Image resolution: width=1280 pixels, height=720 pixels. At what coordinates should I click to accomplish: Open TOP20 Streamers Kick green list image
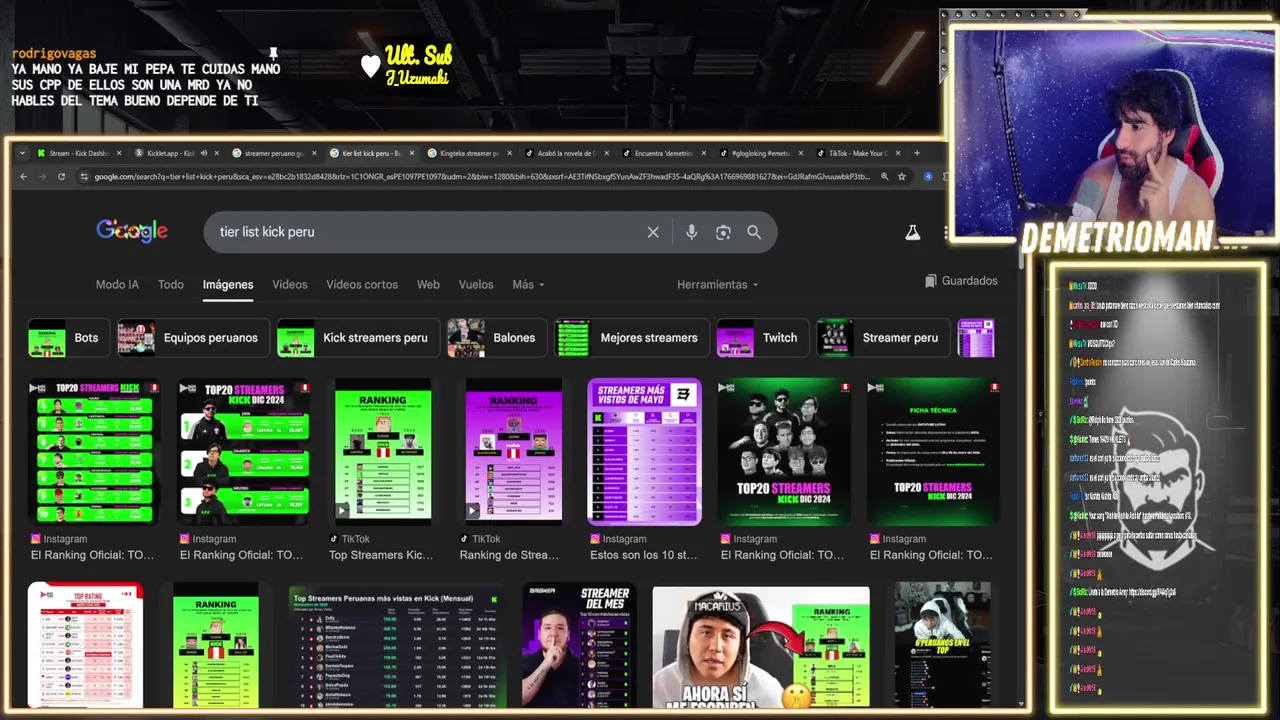point(94,452)
